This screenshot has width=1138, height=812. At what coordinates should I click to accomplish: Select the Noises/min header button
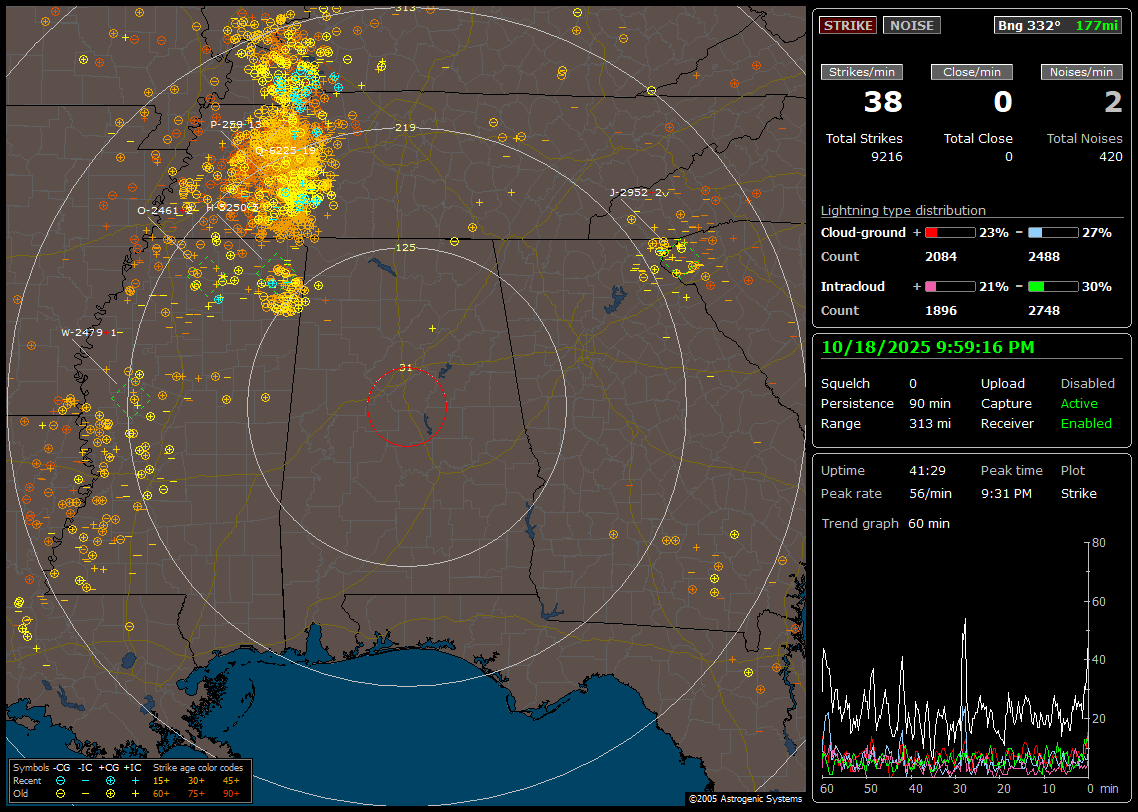1082,72
